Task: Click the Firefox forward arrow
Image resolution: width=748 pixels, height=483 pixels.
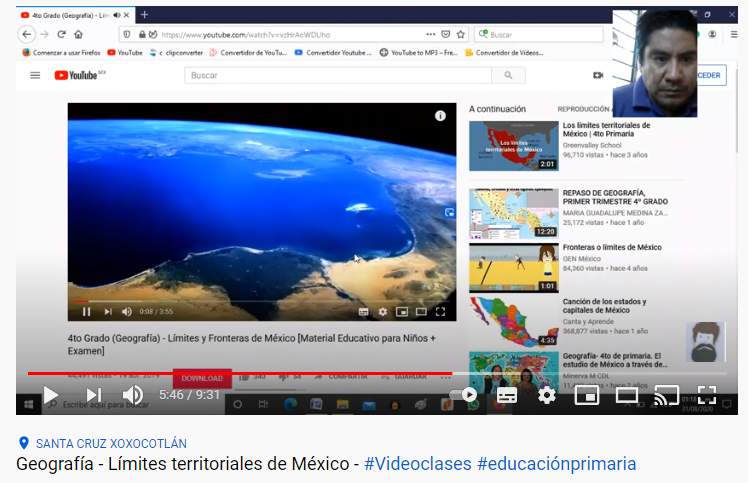Action: pos(44,34)
